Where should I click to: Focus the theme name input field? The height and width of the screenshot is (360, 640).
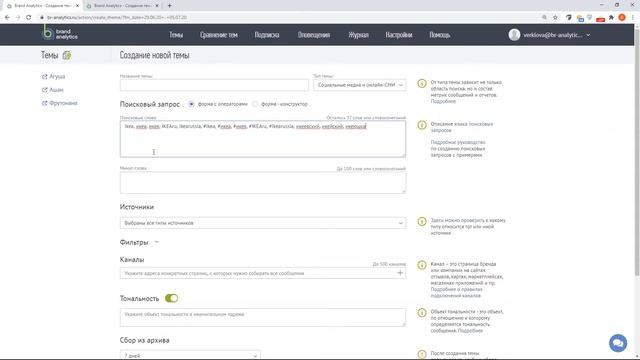click(214, 85)
